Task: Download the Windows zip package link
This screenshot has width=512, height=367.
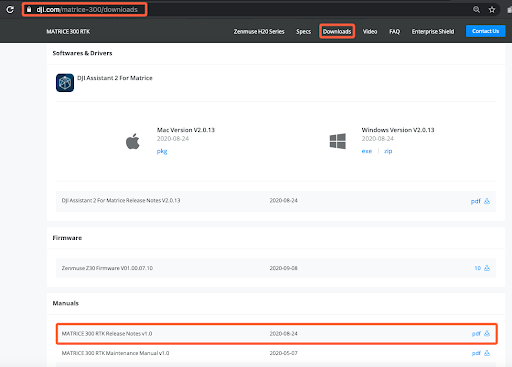Action: point(388,151)
